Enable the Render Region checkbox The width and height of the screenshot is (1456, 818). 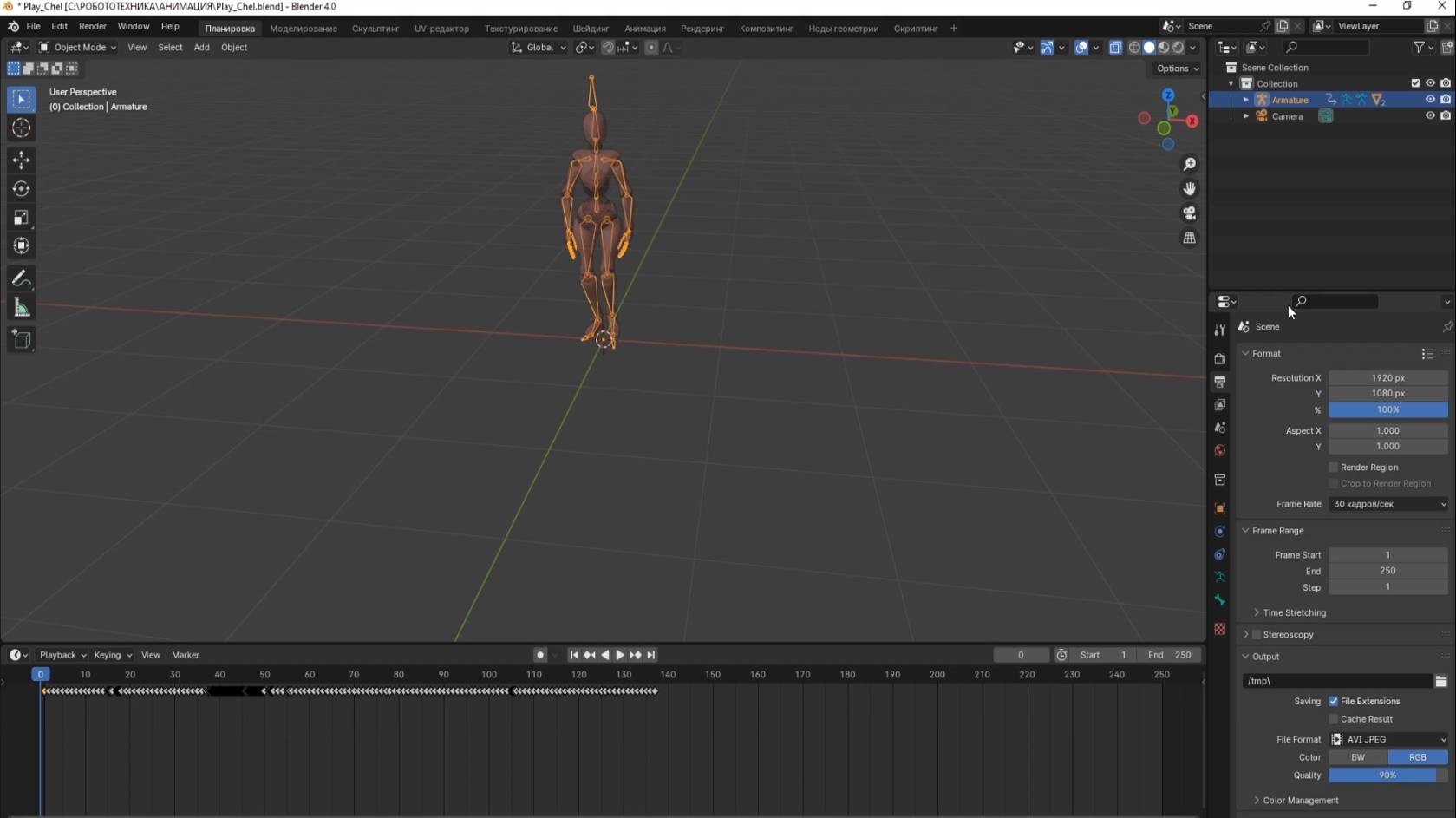1334,468
